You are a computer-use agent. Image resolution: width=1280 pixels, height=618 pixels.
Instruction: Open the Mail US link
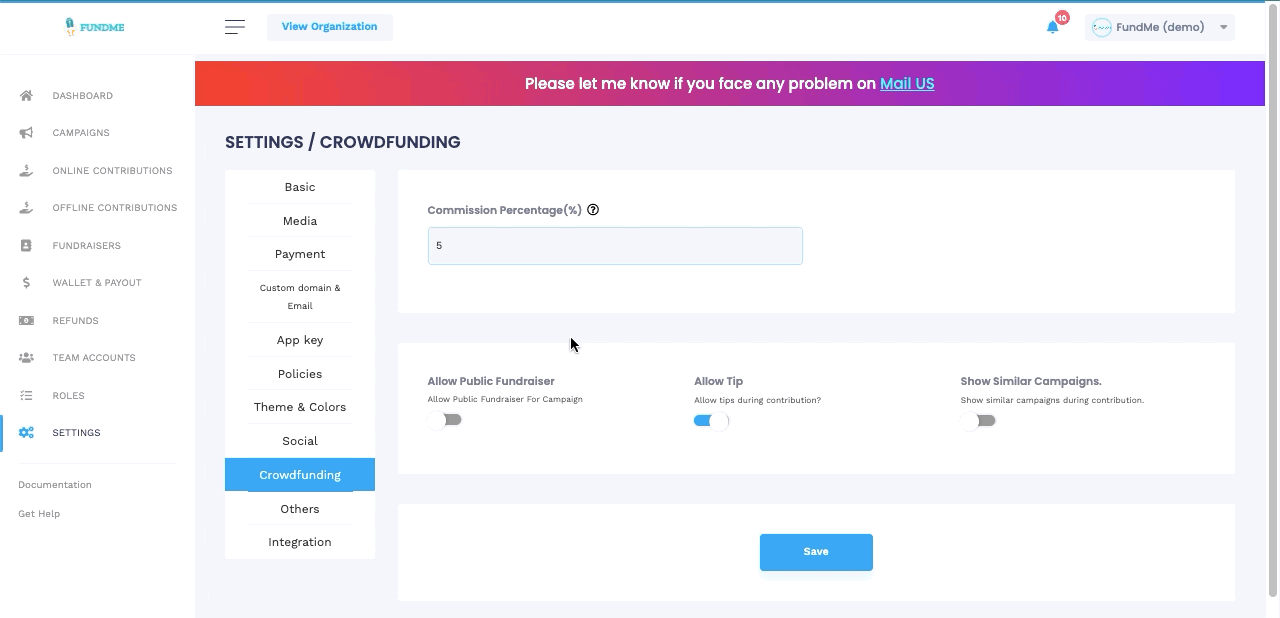pos(907,84)
